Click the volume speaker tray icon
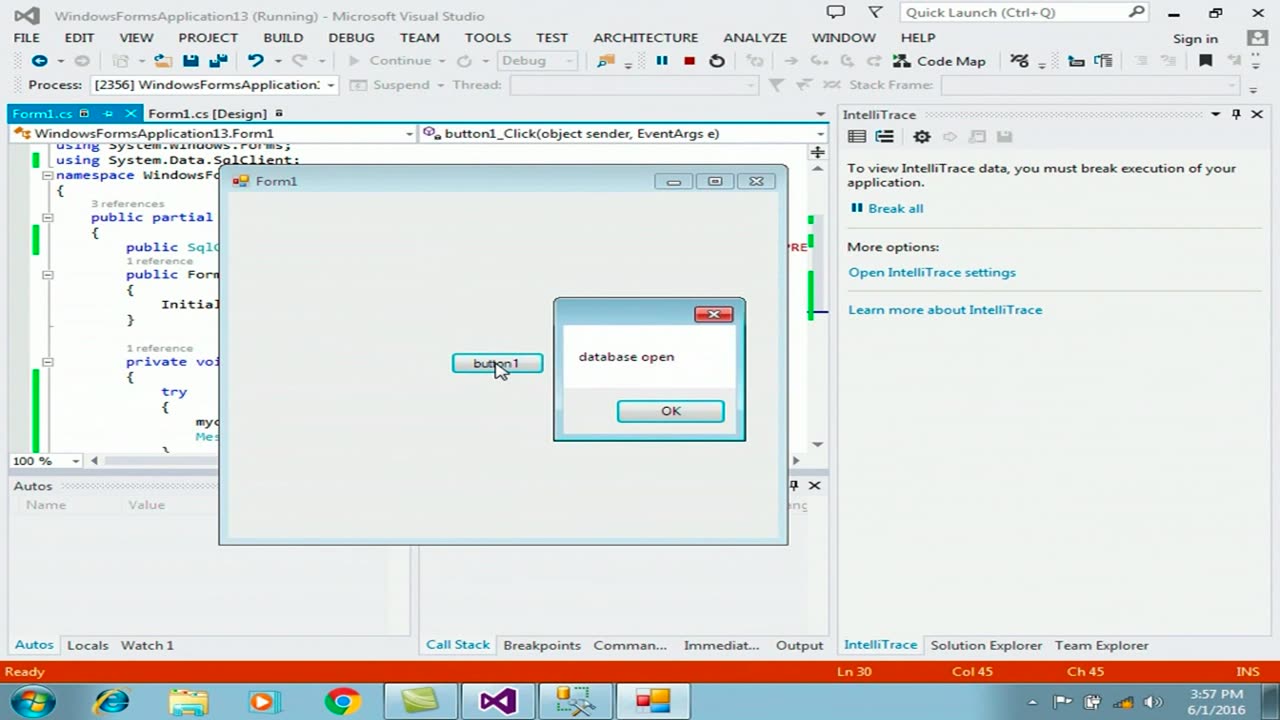This screenshot has width=1280, height=720. 1152,702
